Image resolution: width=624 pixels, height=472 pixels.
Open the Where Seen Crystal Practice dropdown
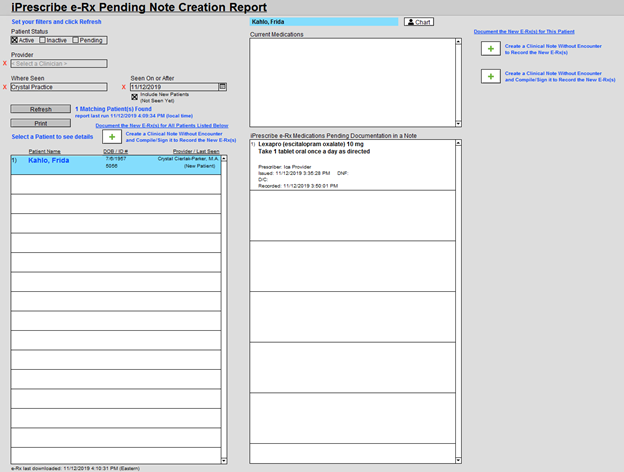tap(59, 87)
